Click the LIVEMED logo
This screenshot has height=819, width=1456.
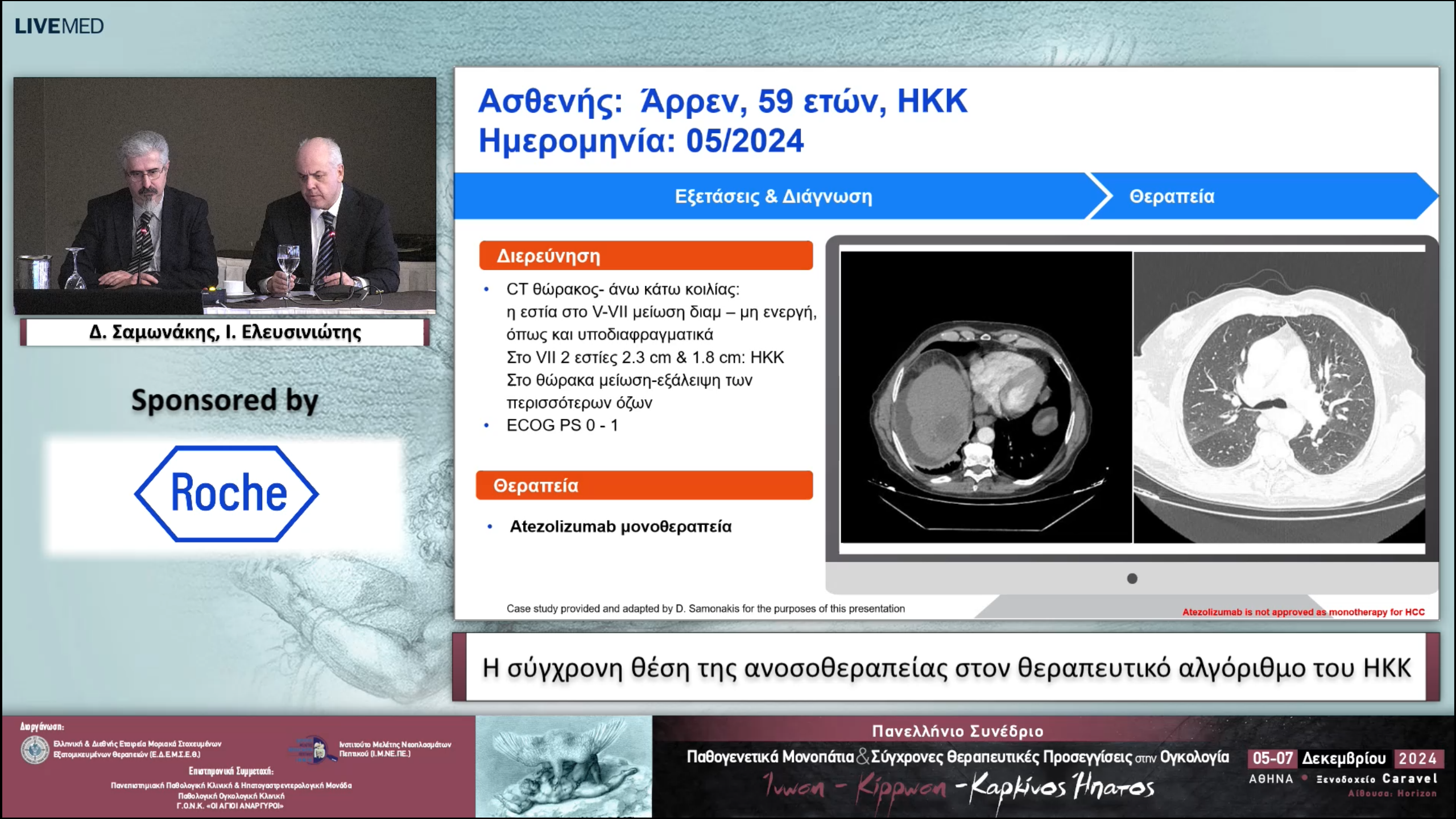[x=59, y=26]
